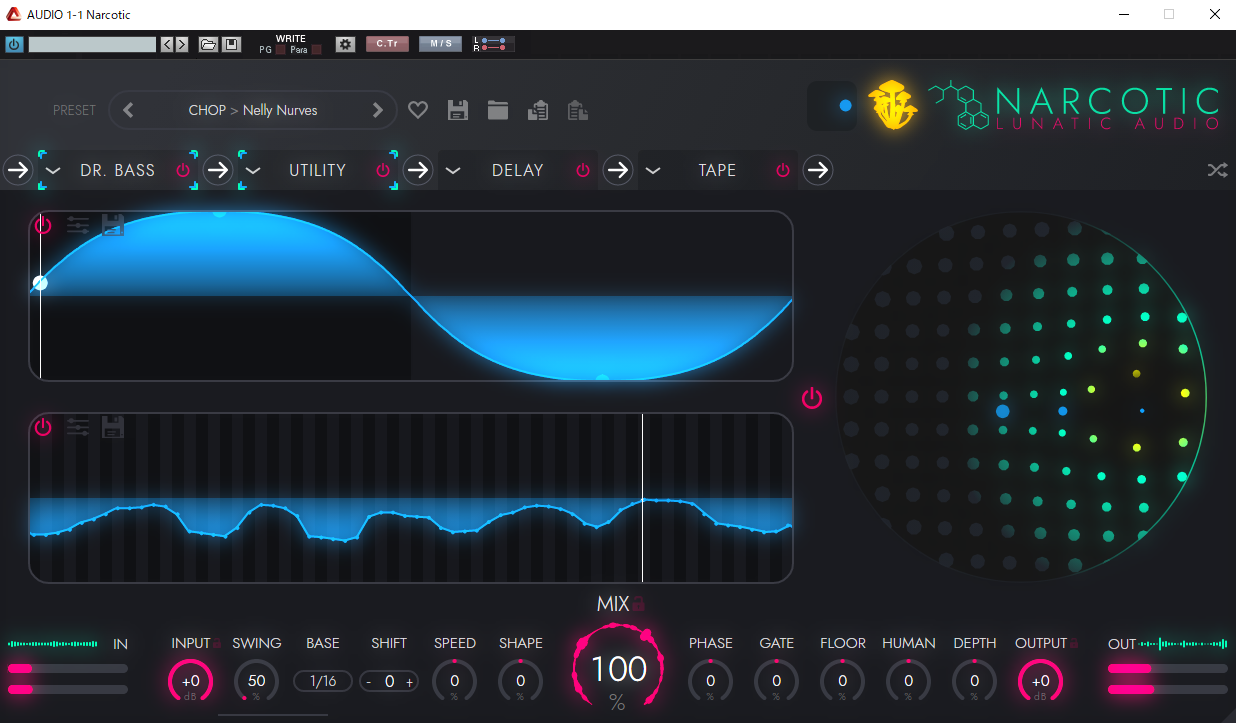This screenshot has width=1236, height=723.
Task: Save the current Narcotic preset
Action: click(x=458, y=110)
